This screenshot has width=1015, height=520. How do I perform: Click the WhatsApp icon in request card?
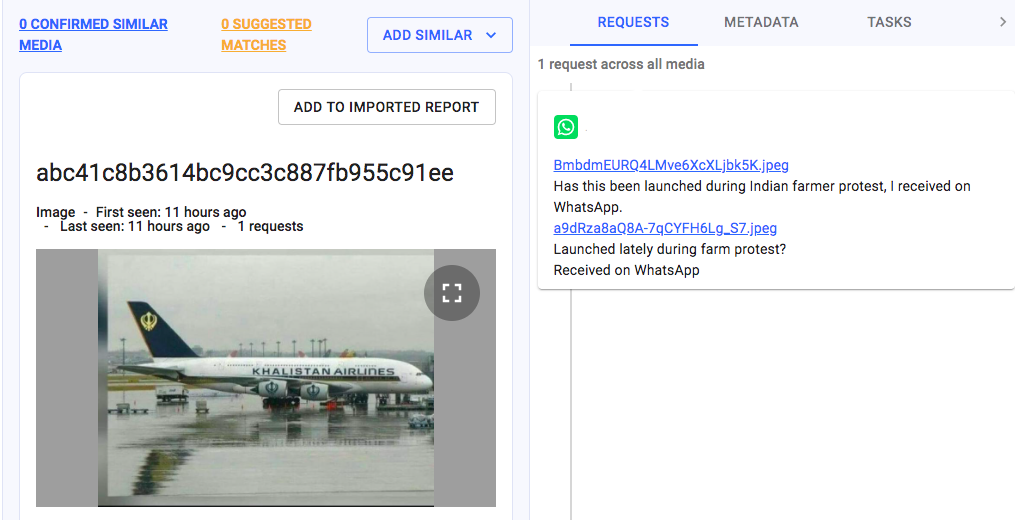pyautogui.click(x=566, y=127)
